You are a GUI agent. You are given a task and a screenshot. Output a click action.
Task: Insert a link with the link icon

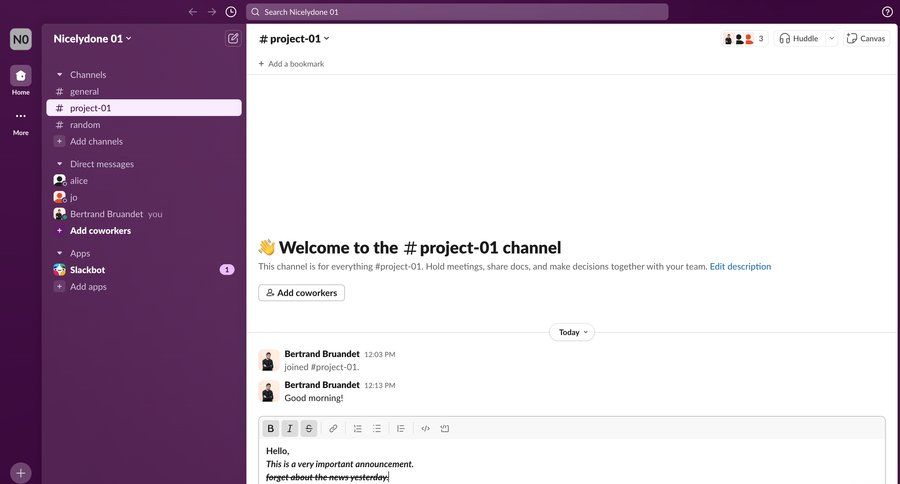(333, 428)
